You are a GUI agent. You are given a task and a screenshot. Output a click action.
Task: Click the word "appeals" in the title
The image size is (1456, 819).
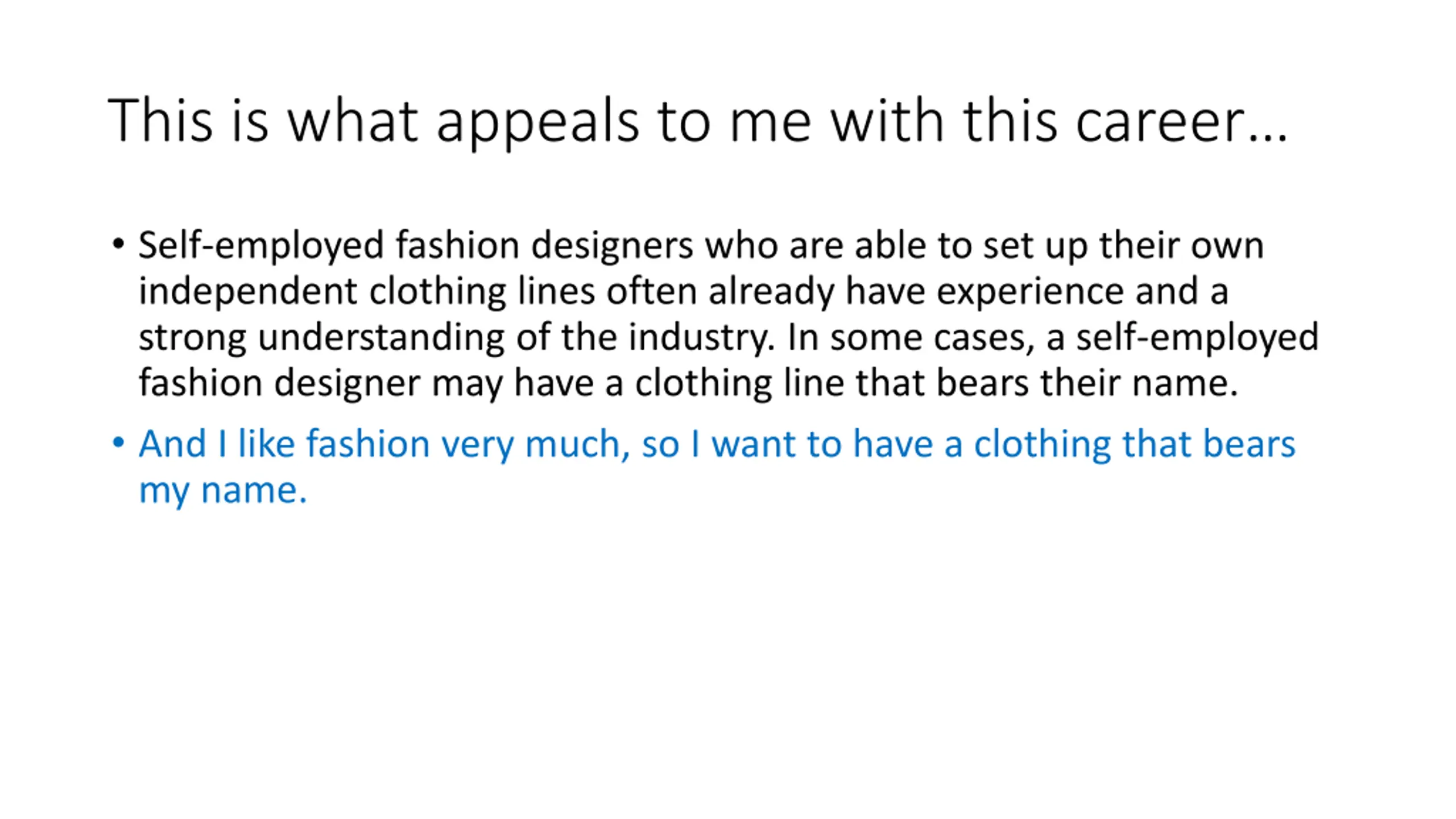pos(537,121)
